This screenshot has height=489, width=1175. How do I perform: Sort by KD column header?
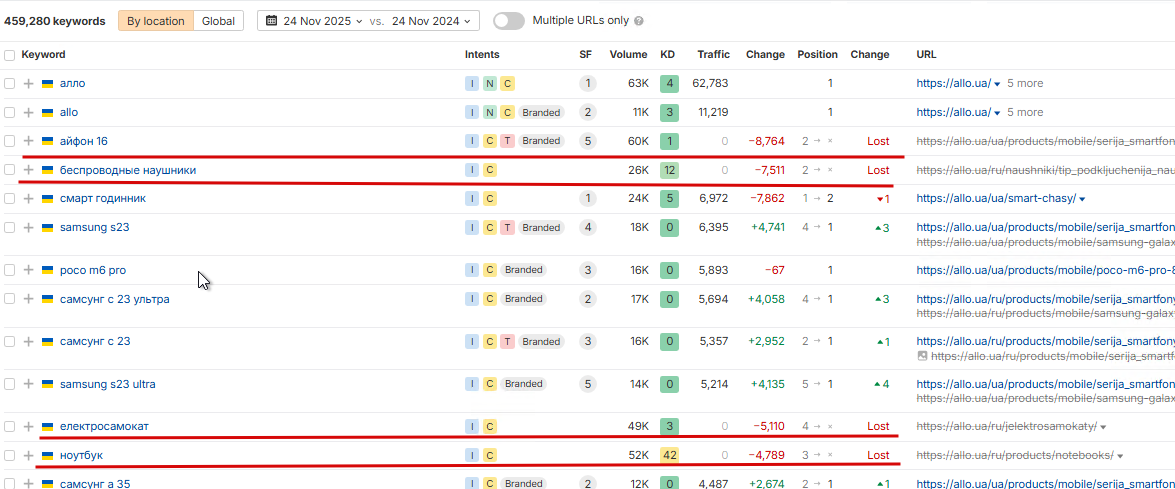(x=667, y=55)
